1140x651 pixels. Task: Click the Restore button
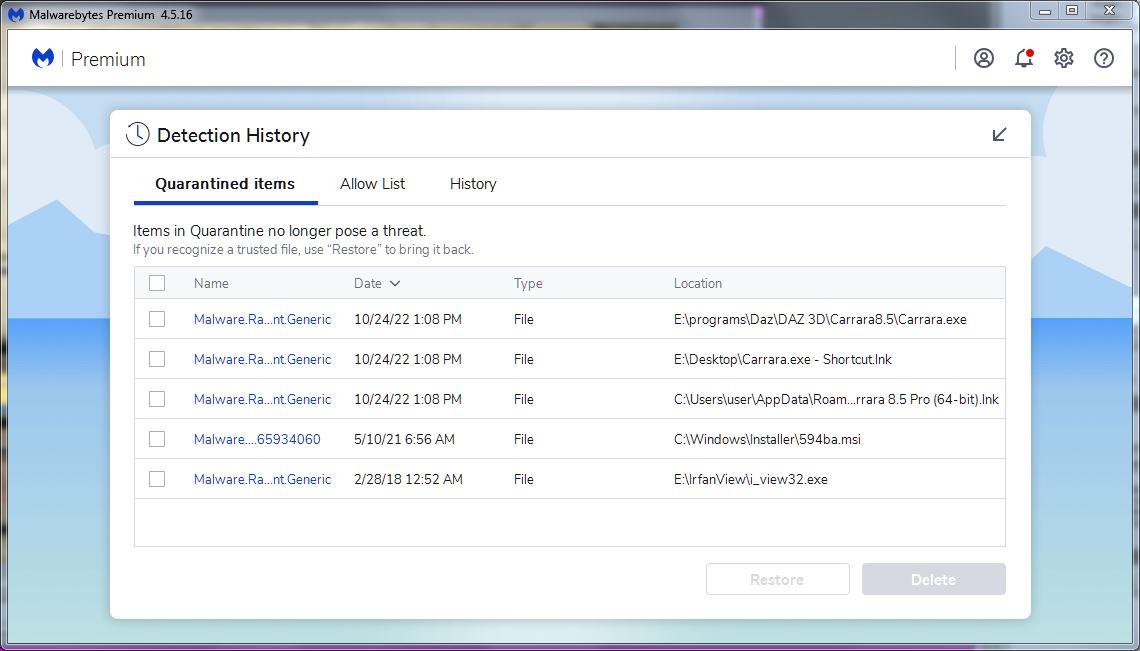pyautogui.click(x=777, y=579)
